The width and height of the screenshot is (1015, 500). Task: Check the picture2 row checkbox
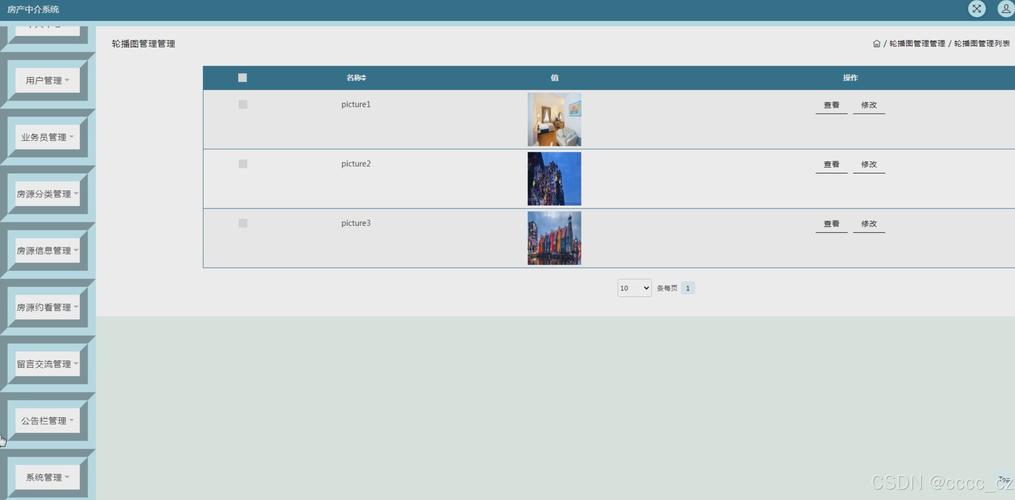pyautogui.click(x=243, y=164)
